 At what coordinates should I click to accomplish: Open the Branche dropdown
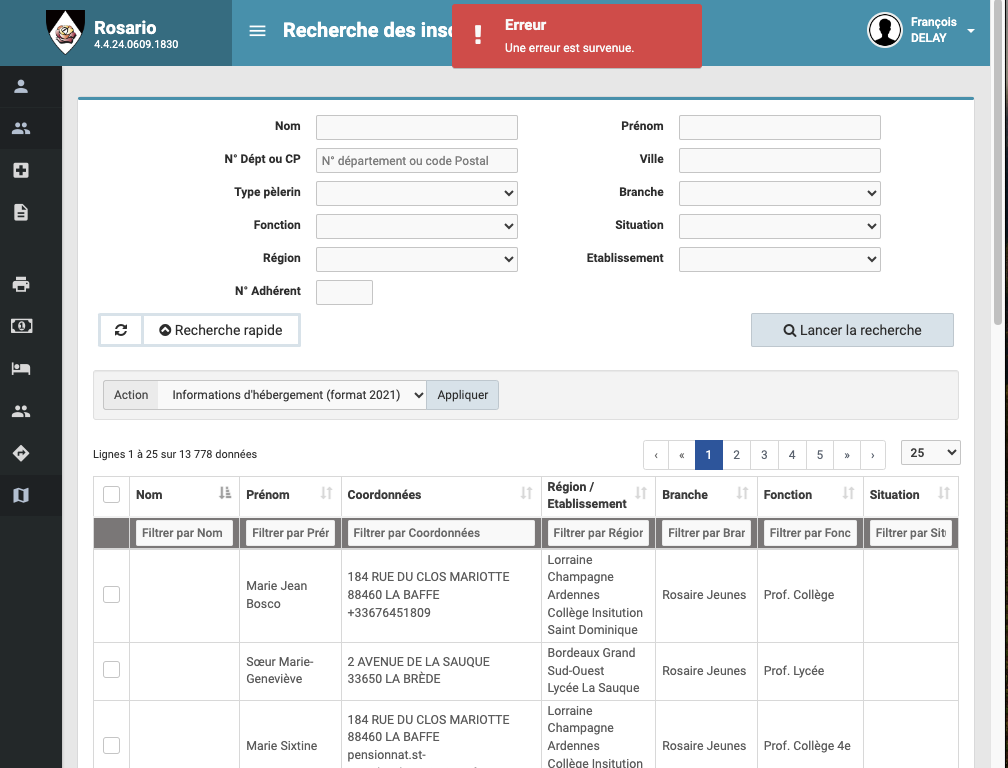pyautogui.click(x=779, y=193)
